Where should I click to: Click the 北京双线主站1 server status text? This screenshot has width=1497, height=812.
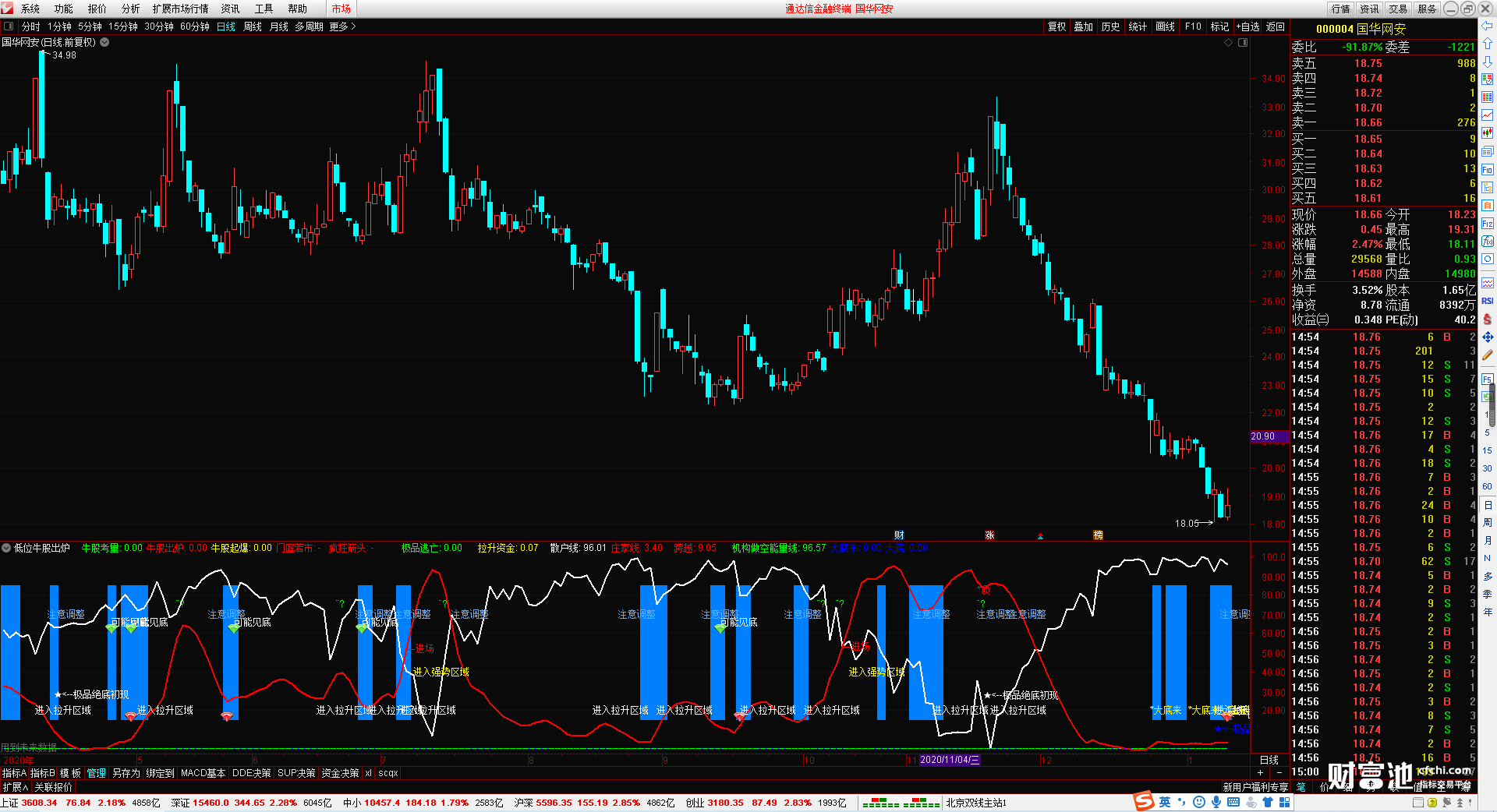976,803
